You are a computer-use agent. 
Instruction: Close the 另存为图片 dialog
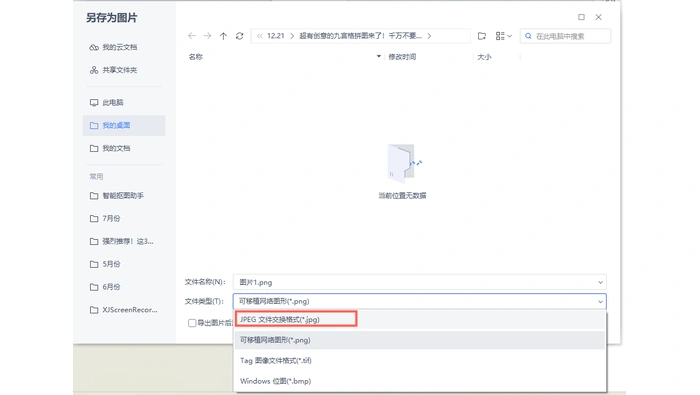(x=599, y=17)
